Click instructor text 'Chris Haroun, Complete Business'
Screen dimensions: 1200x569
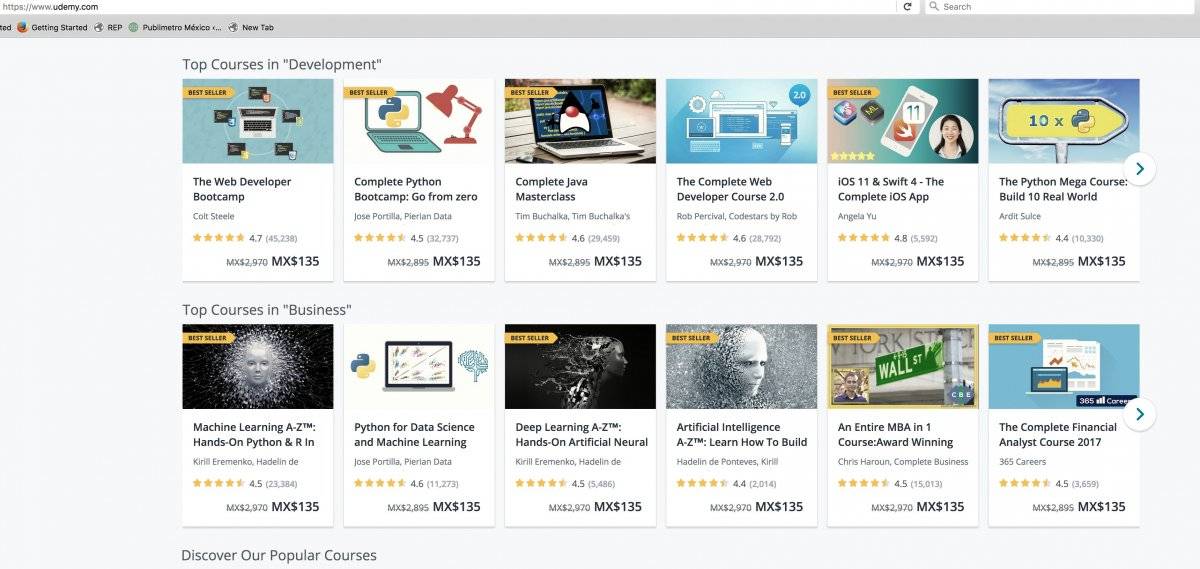tap(903, 462)
